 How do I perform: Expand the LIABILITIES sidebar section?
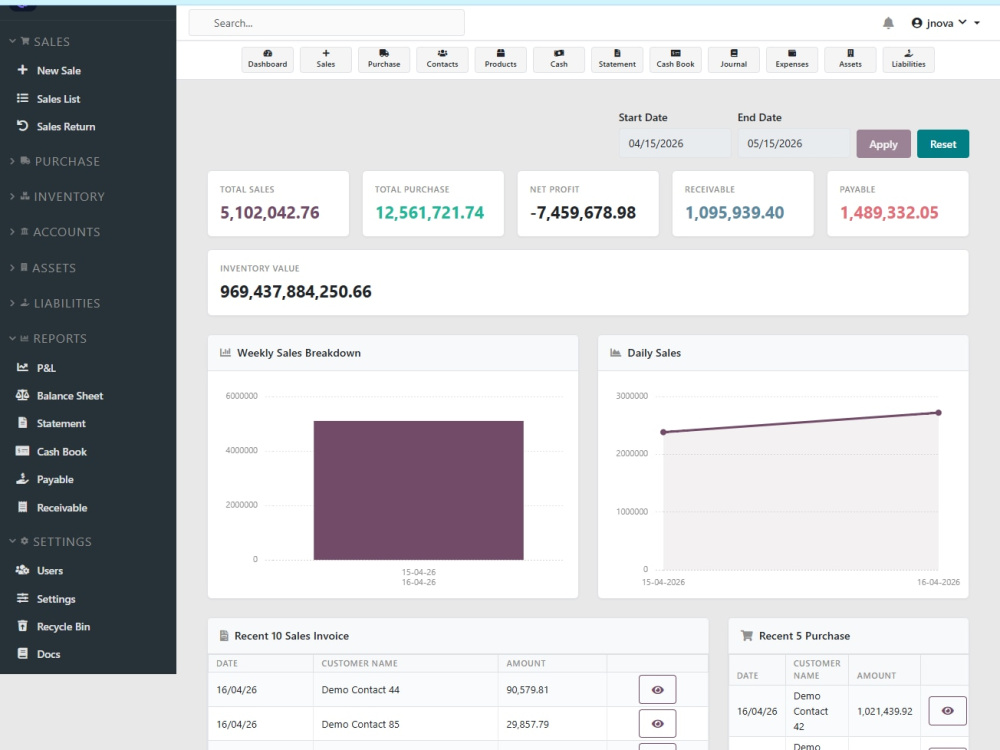point(54,303)
